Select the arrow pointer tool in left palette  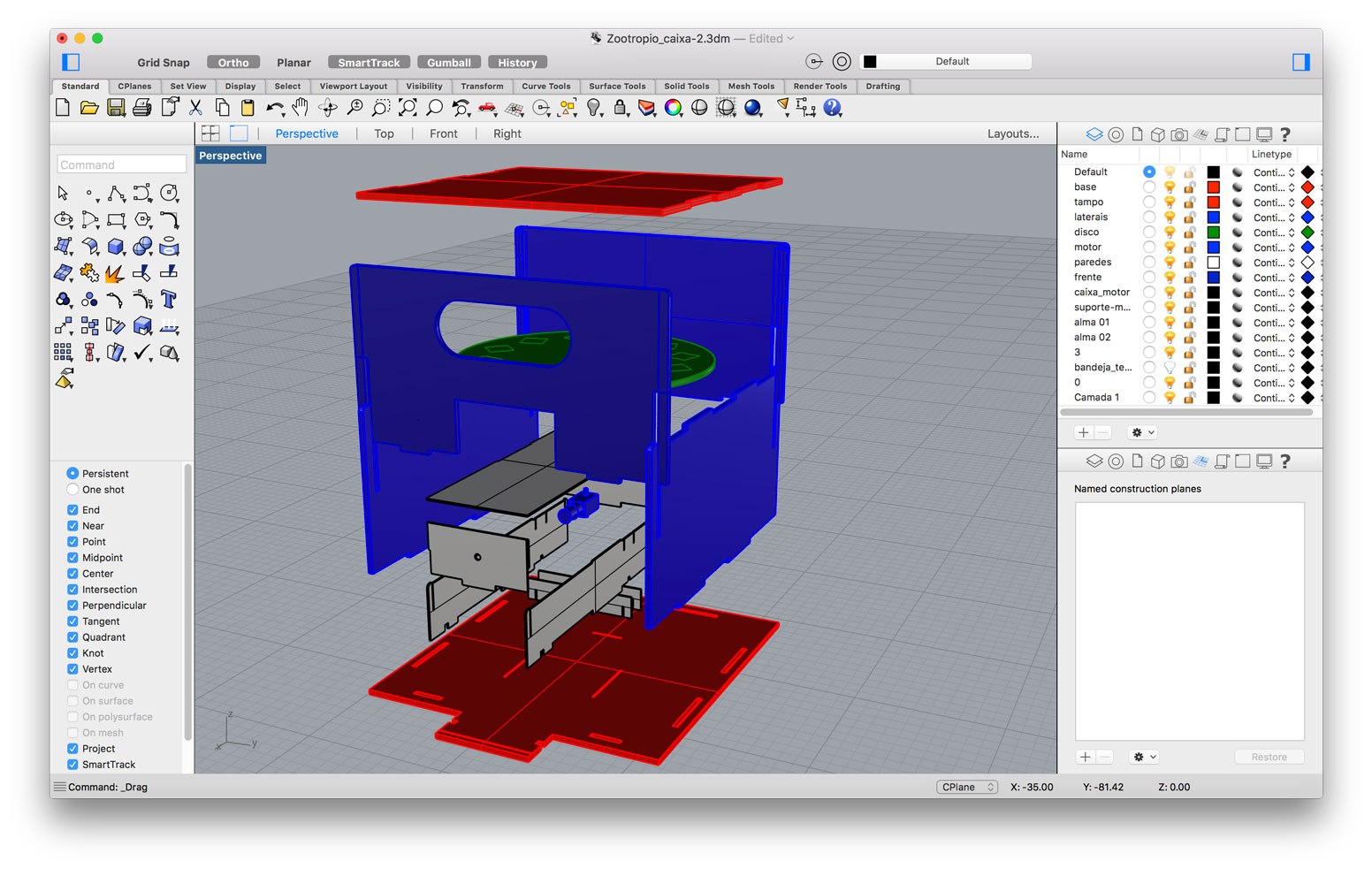coord(63,194)
